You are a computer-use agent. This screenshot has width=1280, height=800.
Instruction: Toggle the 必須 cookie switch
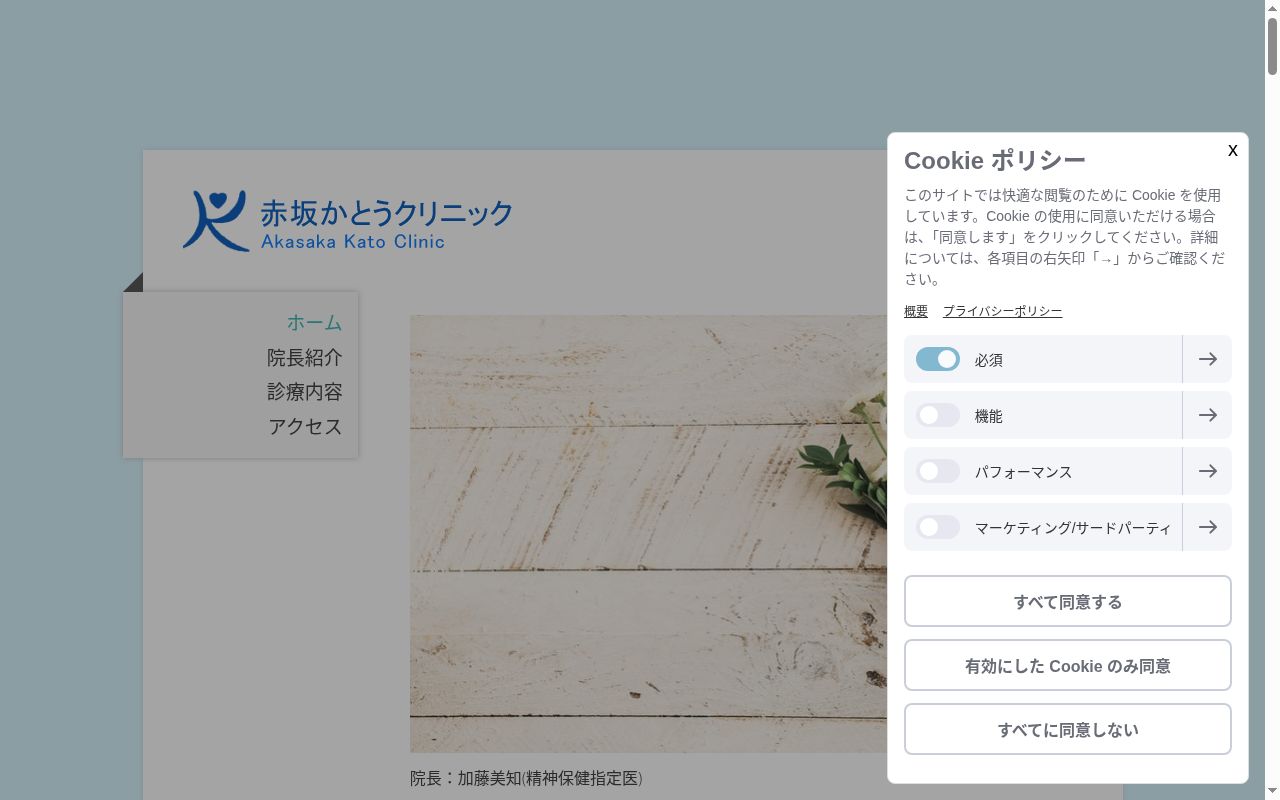click(938, 359)
